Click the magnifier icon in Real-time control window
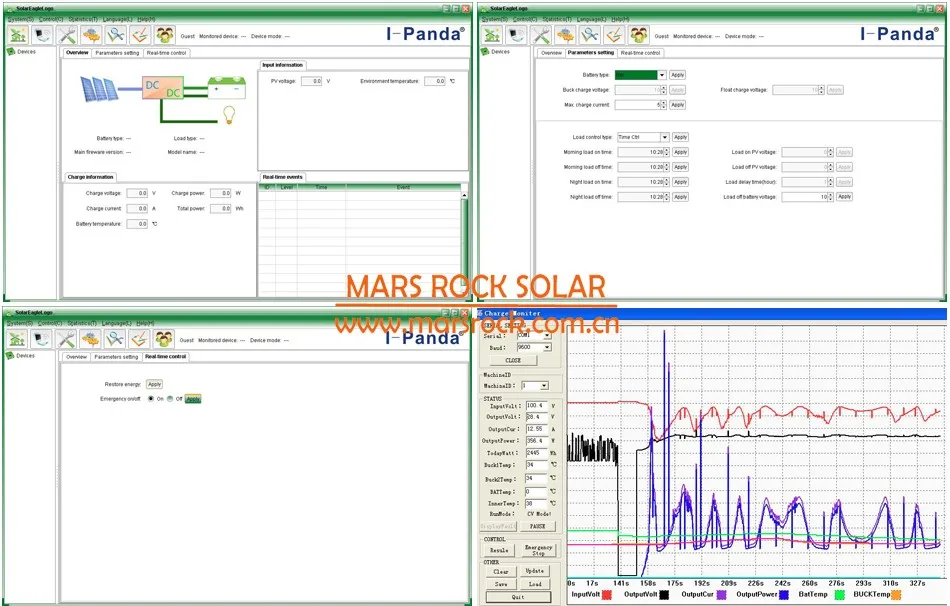Viewport: 950px width, 606px height. pyautogui.click(x=115, y=339)
